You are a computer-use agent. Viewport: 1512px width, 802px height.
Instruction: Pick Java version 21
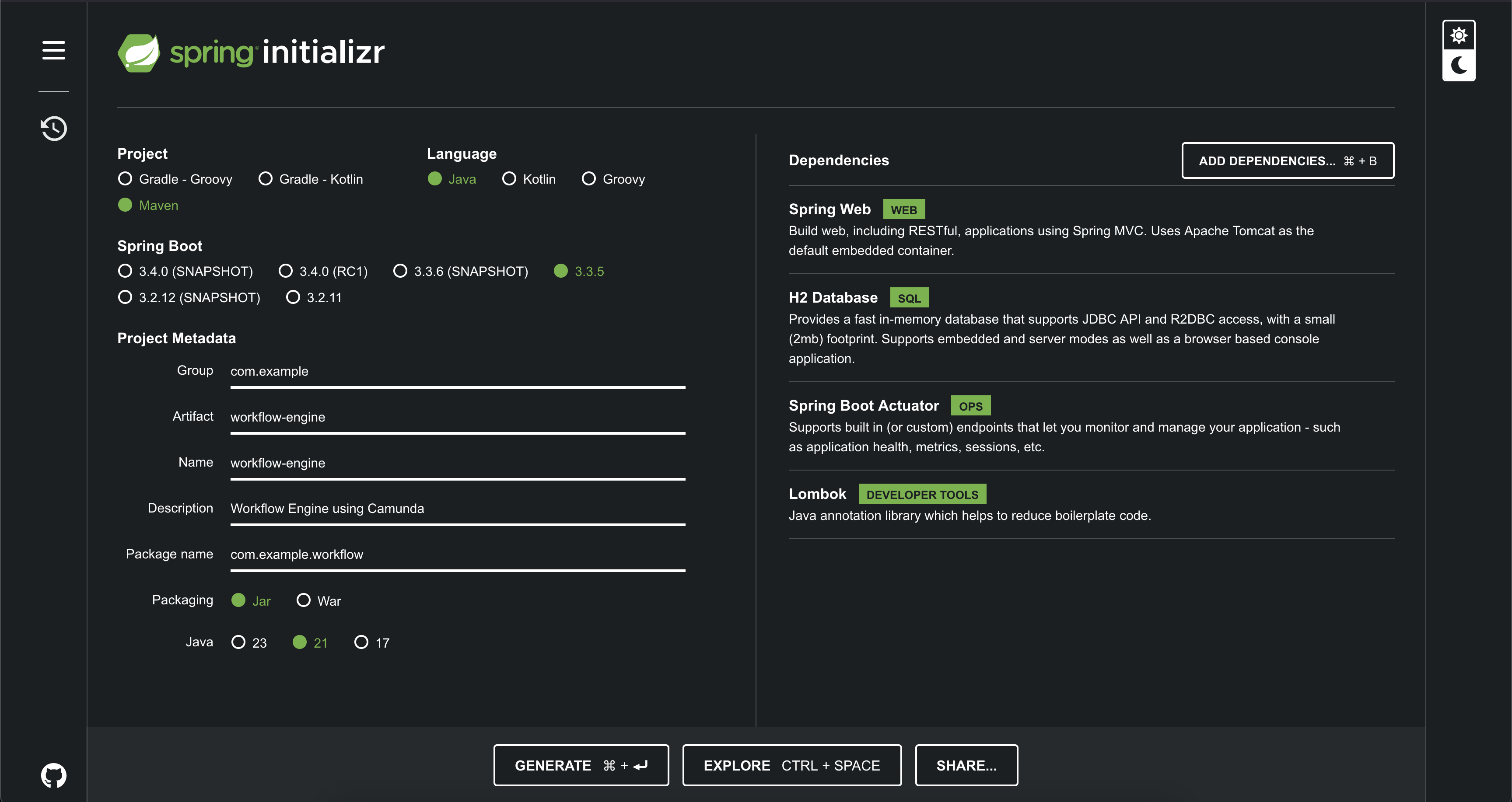pyautogui.click(x=310, y=643)
